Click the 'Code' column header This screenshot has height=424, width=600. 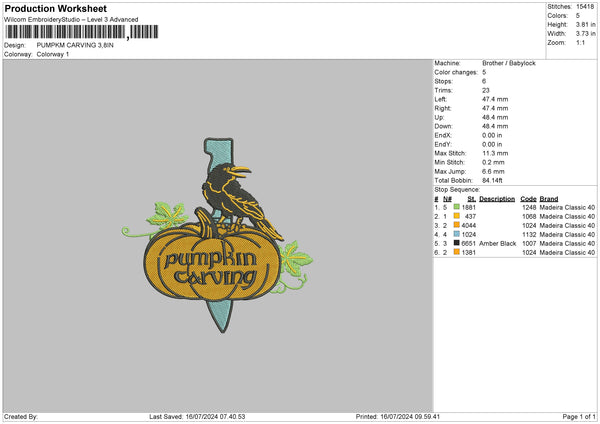[528, 199]
